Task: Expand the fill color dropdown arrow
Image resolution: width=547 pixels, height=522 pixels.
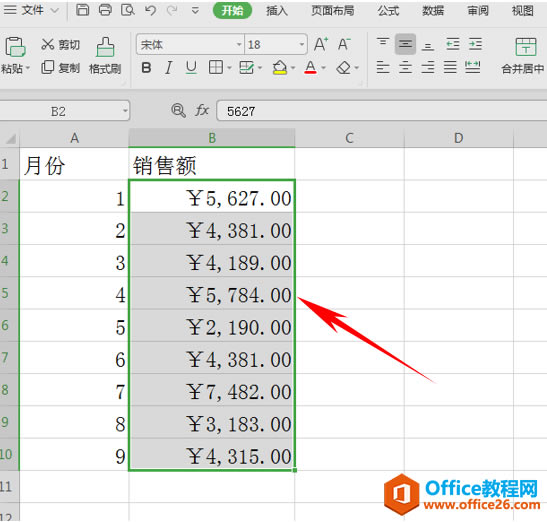Action: [293, 68]
